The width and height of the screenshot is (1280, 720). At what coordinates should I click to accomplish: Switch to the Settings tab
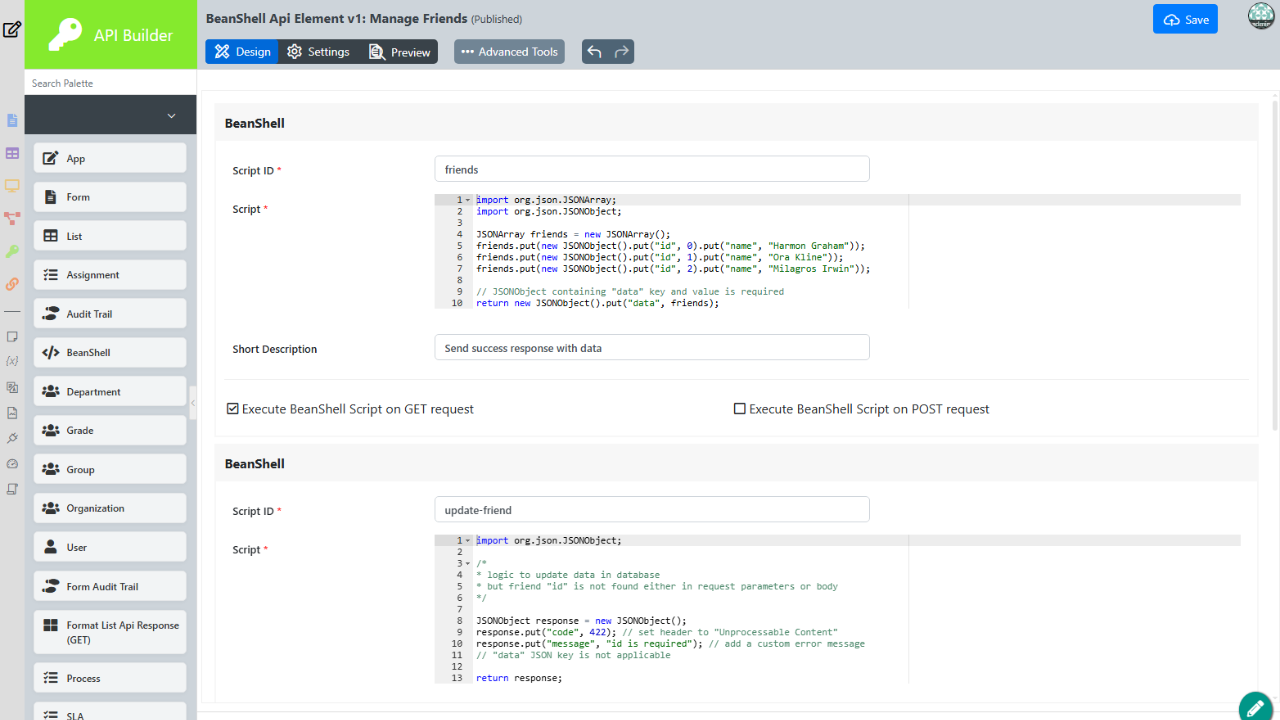[318, 52]
